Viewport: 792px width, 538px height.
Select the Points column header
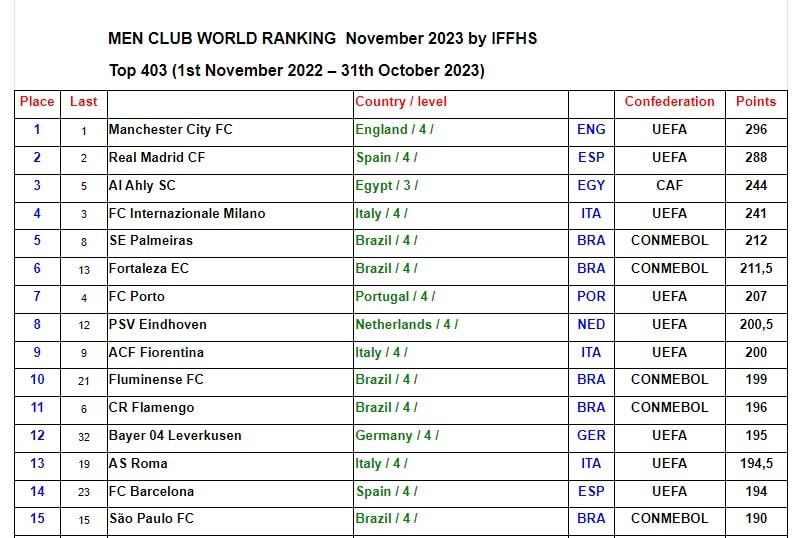click(756, 102)
